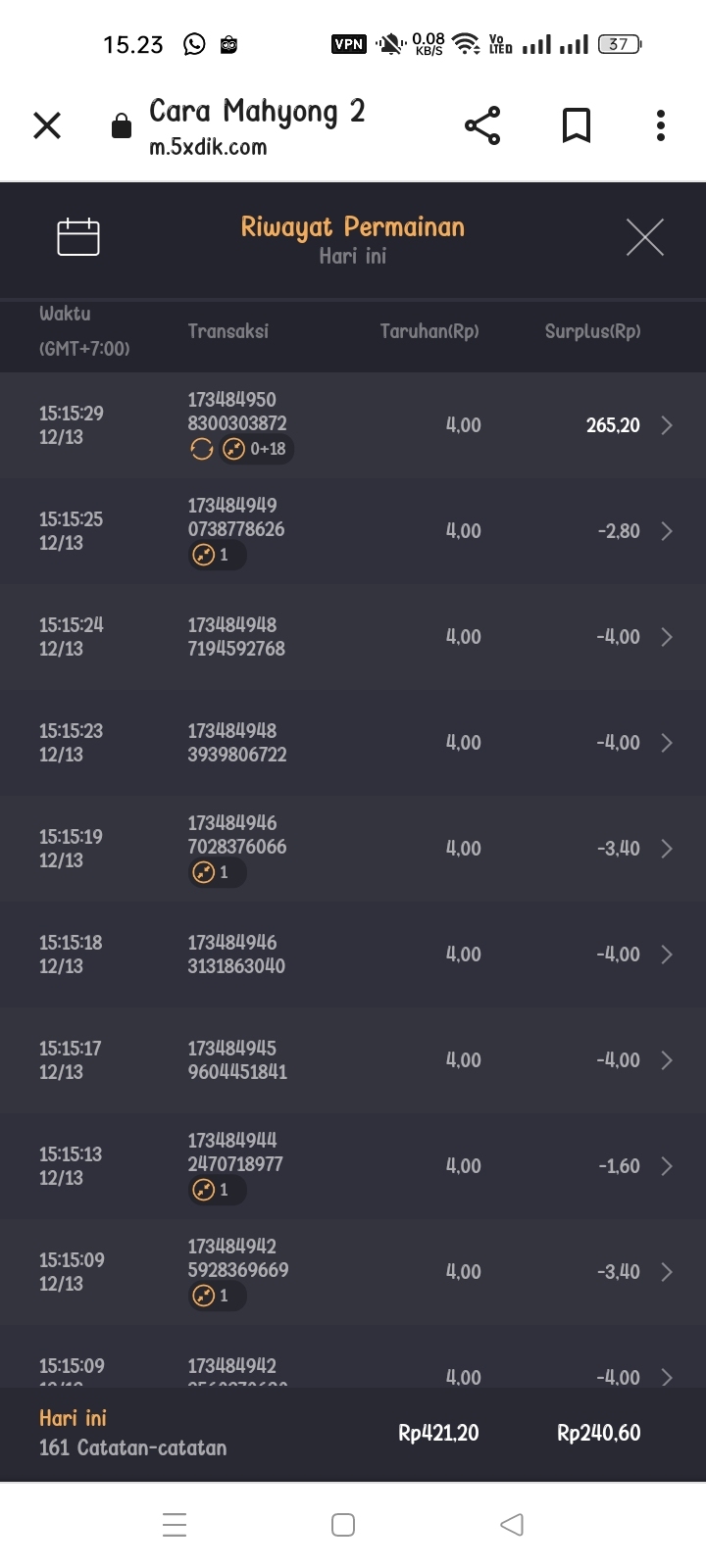Tap the free spin 0+18 badge
The image size is (706, 1568).
(256, 449)
